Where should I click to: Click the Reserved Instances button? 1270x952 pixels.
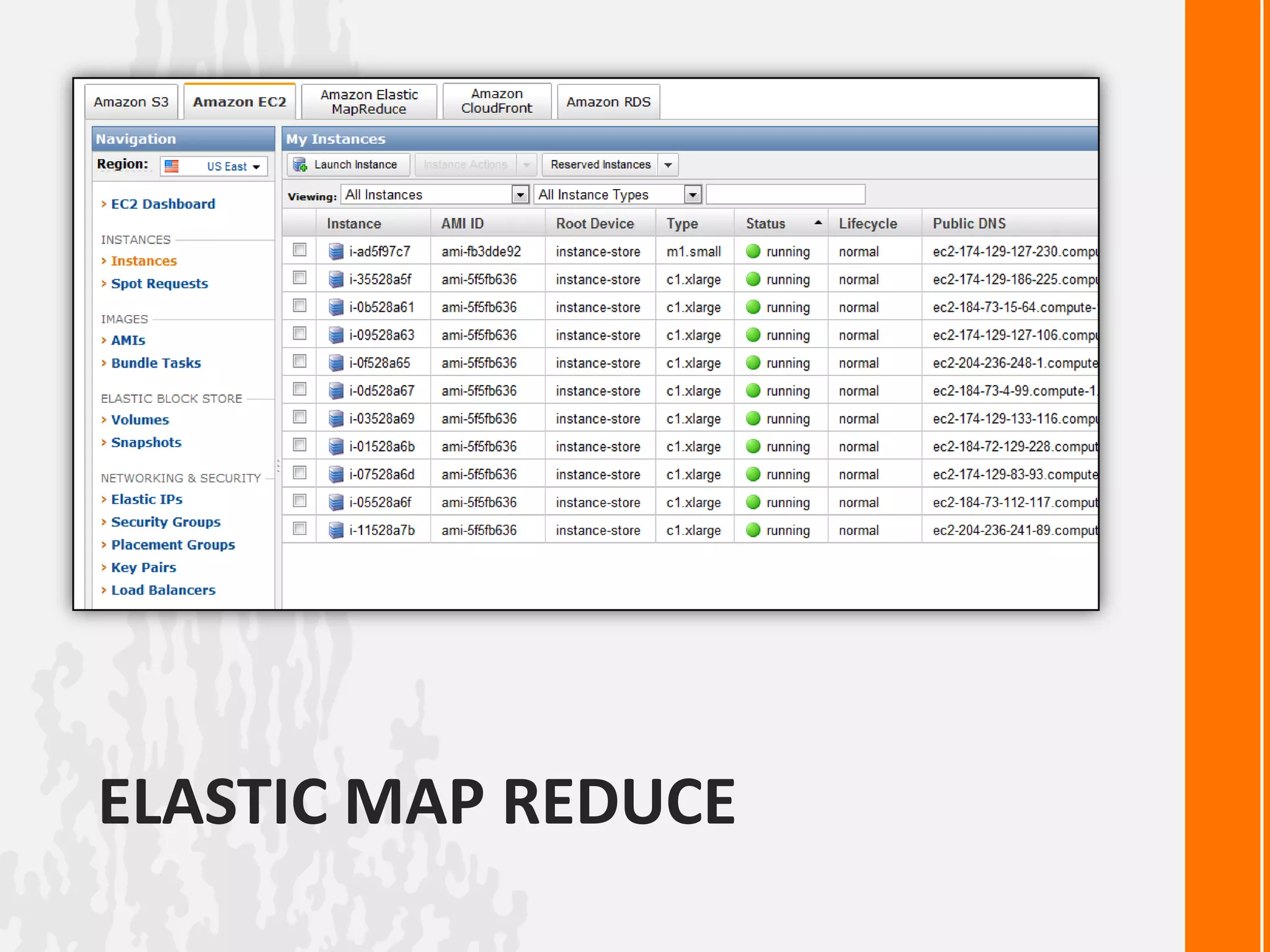(600, 165)
